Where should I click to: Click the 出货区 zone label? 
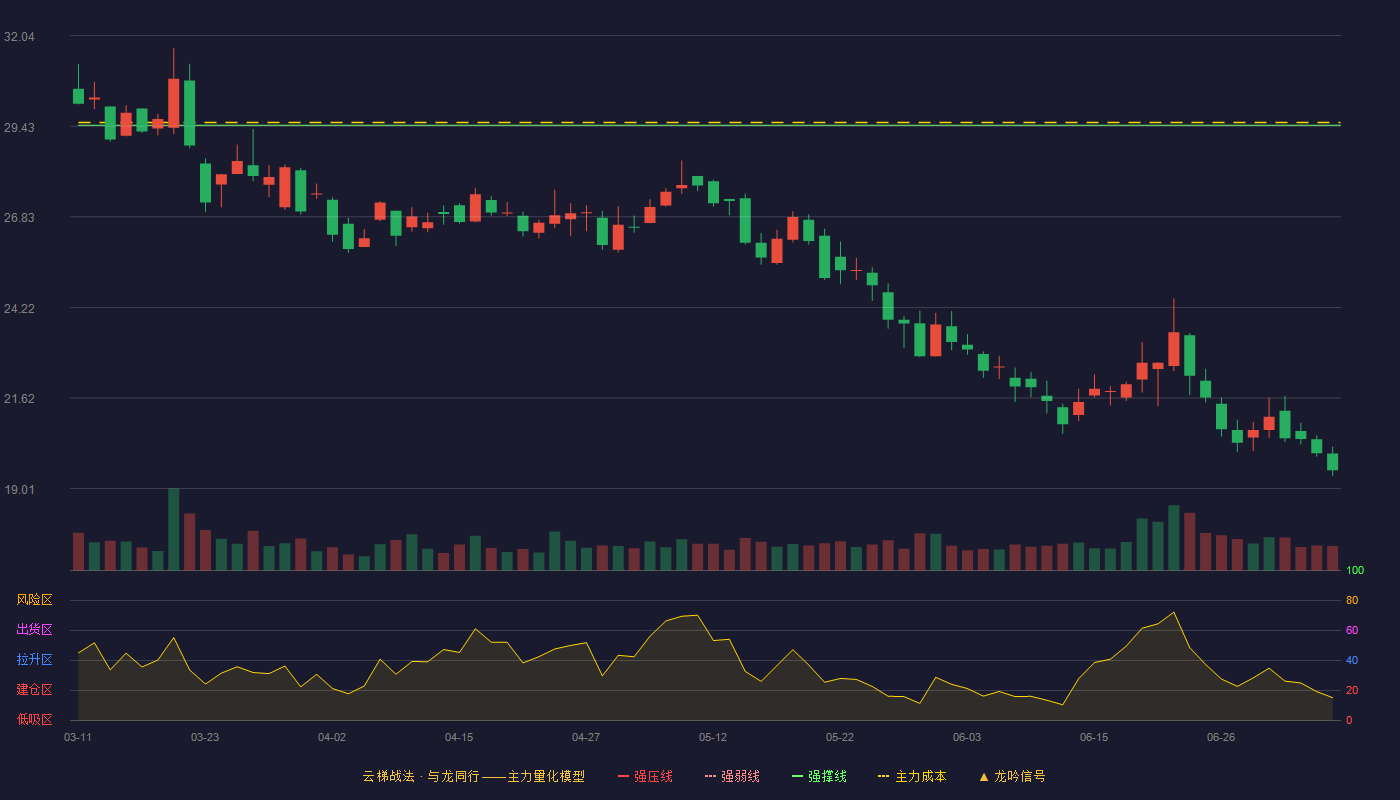coord(34,630)
